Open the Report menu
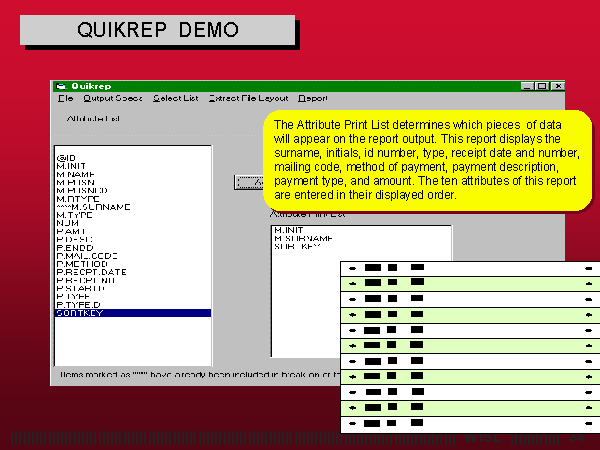The height and width of the screenshot is (450, 600). click(x=312, y=98)
